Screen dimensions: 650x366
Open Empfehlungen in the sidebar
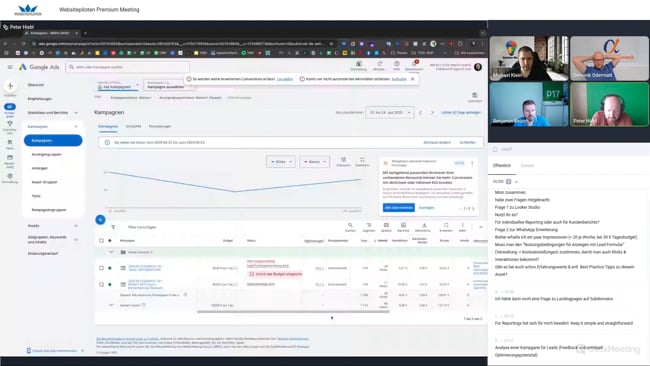tap(40, 99)
